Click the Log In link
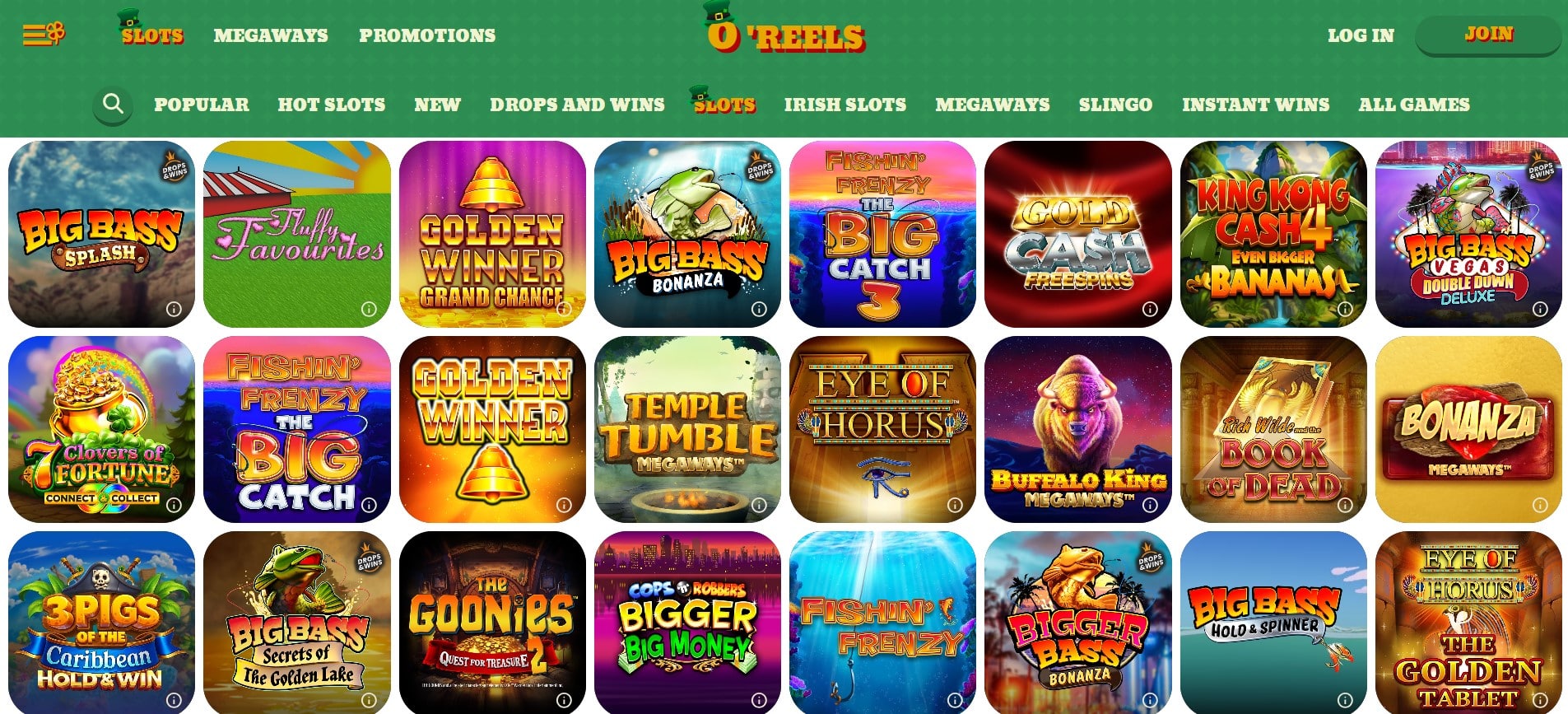The height and width of the screenshot is (714, 1568). click(1361, 35)
